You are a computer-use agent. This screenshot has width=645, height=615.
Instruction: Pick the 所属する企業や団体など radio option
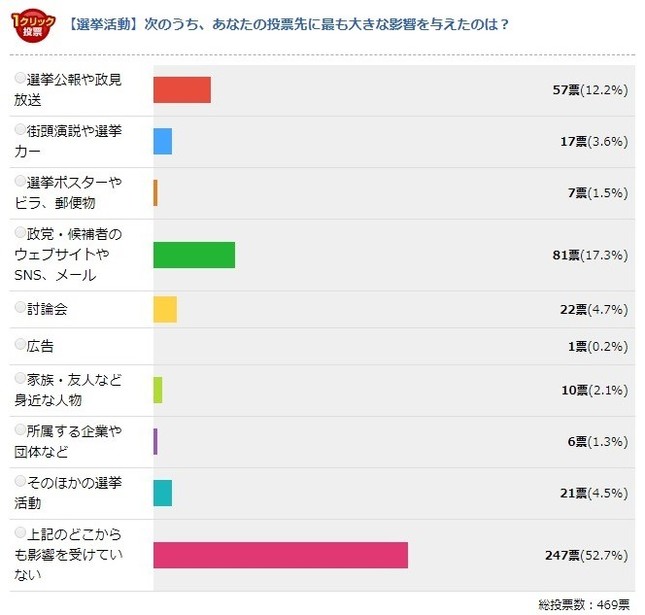click(x=20, y=431)
